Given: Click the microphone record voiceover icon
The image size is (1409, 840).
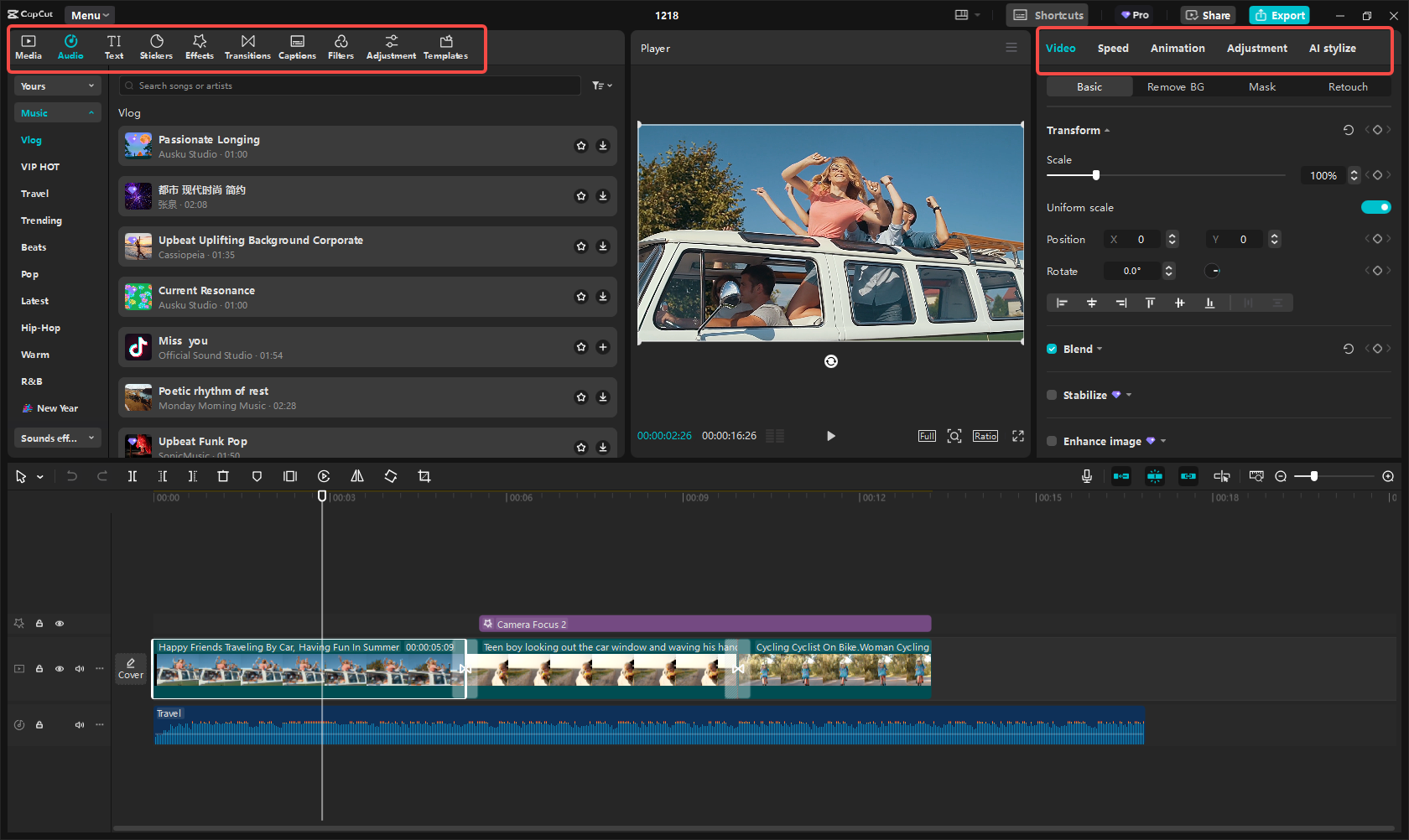Looking at the screenshot, I should click(1087, 476).
